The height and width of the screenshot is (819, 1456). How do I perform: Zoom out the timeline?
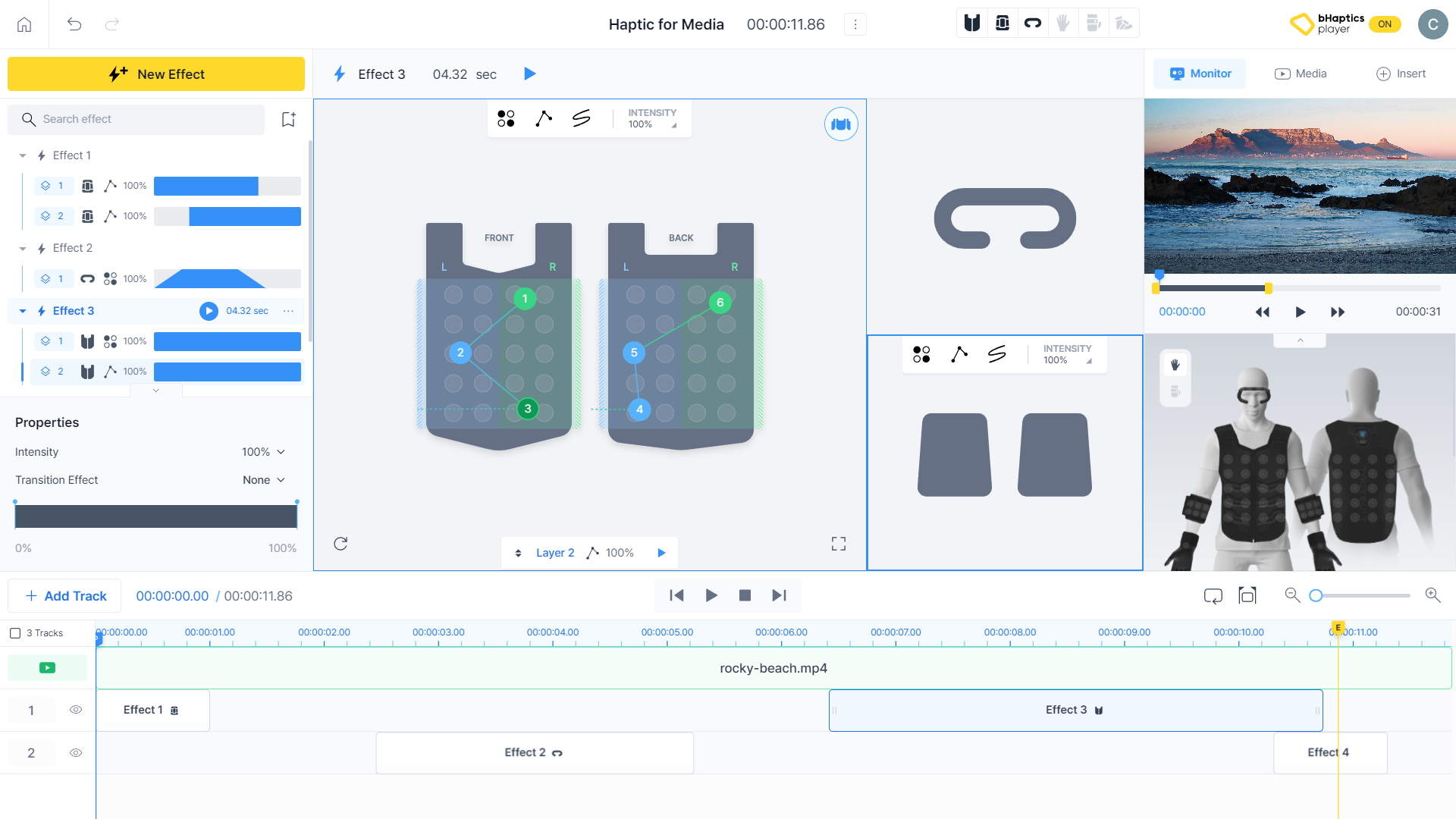1293,595
